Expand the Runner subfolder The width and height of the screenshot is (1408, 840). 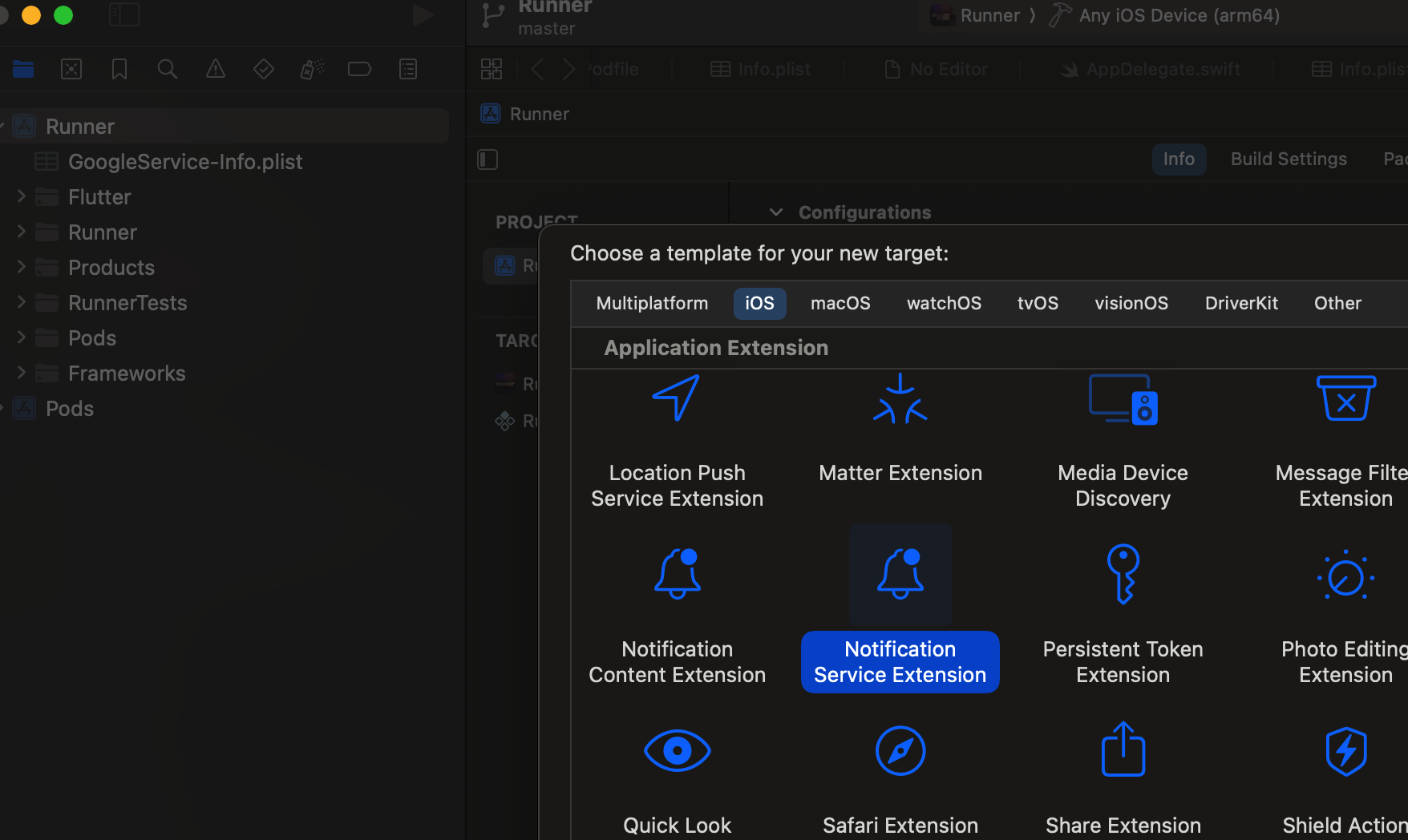(x=22, y=232)
